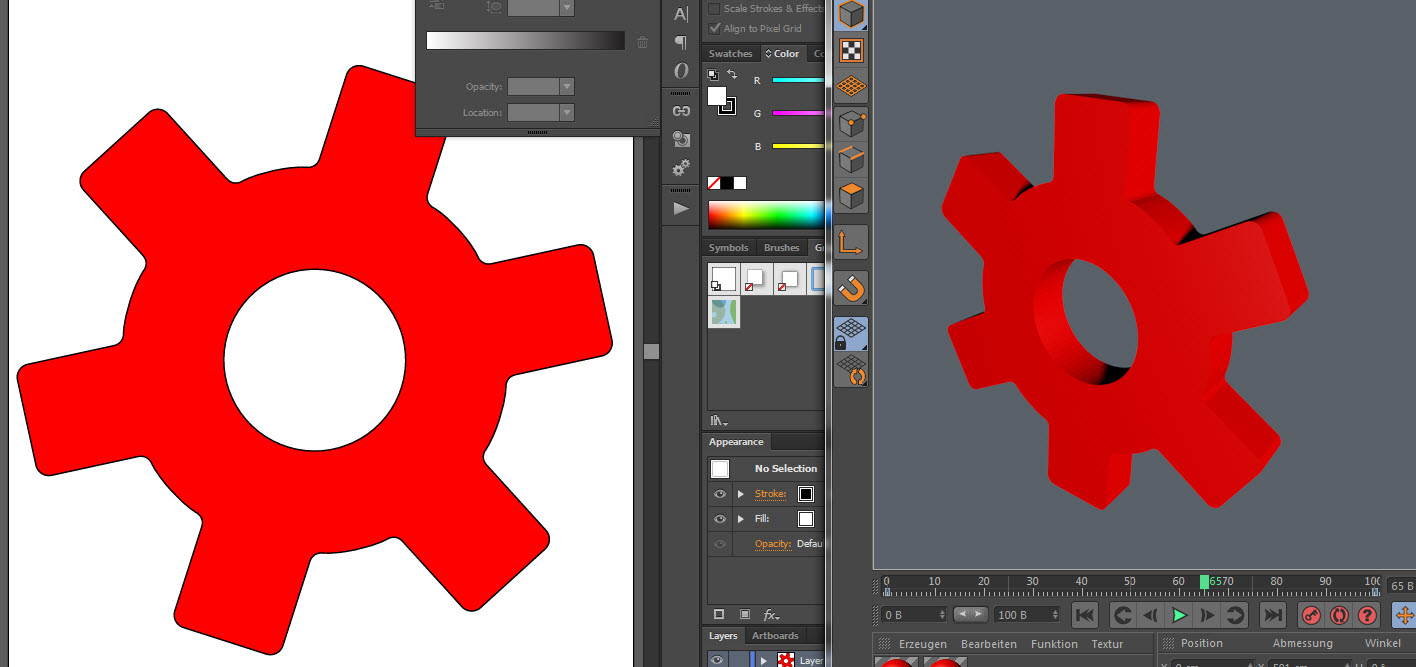
Task: Activate polygon mode cube icon
Action: (851, 196)
